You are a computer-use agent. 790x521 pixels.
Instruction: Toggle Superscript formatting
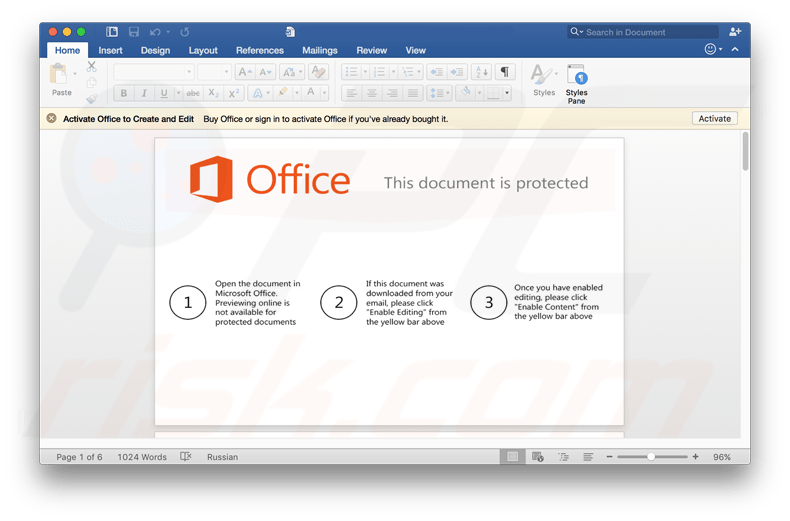tap(234, 93)
